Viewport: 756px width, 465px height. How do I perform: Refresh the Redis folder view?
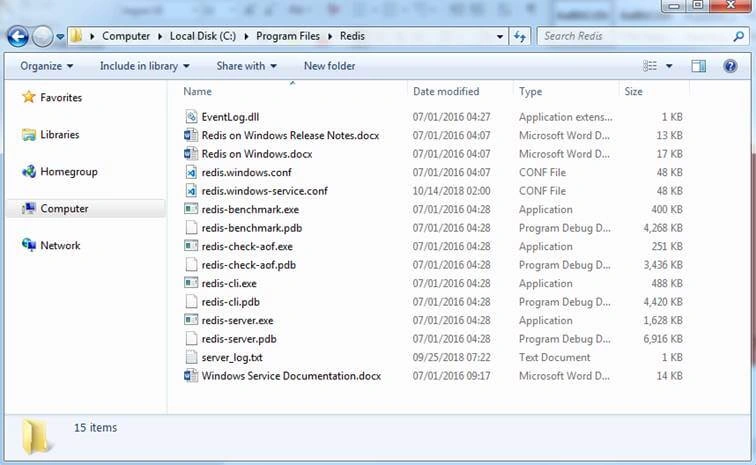coord(520,36)
